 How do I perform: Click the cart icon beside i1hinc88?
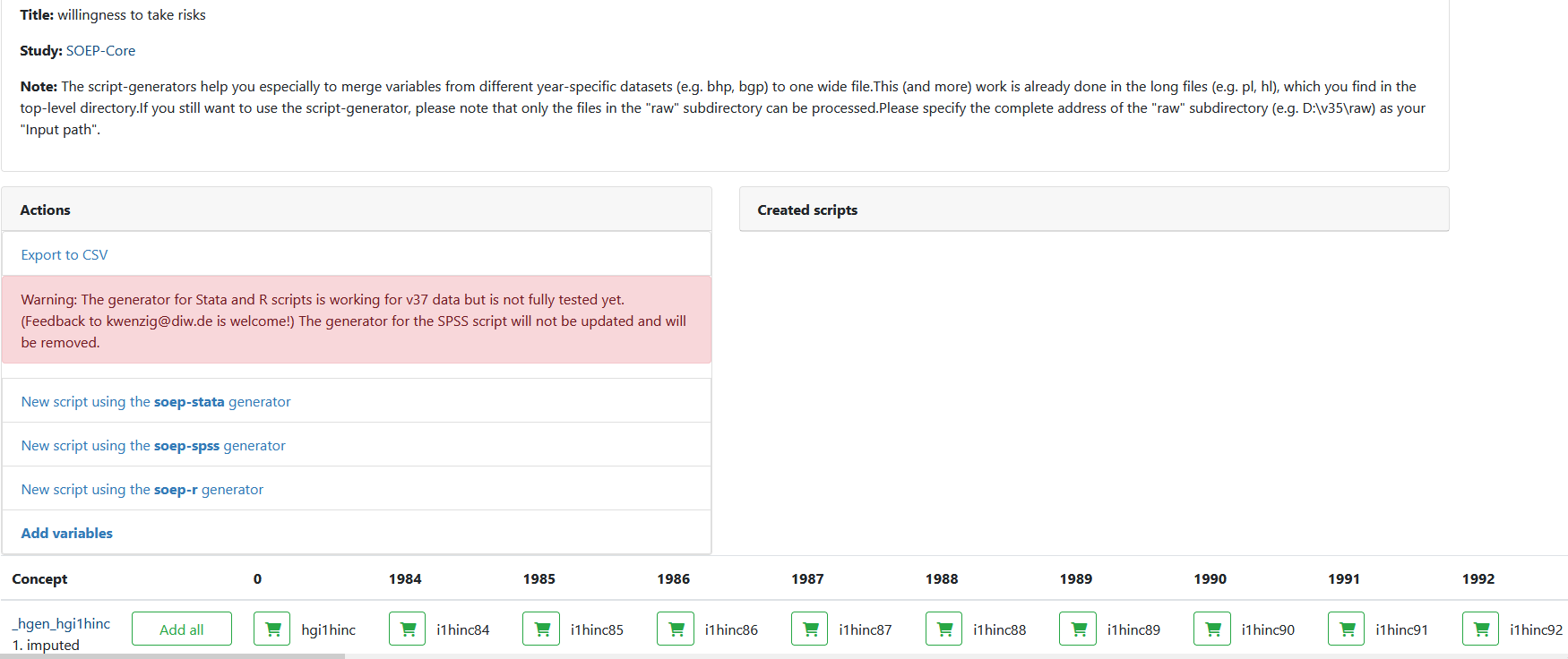click(943, 629)
